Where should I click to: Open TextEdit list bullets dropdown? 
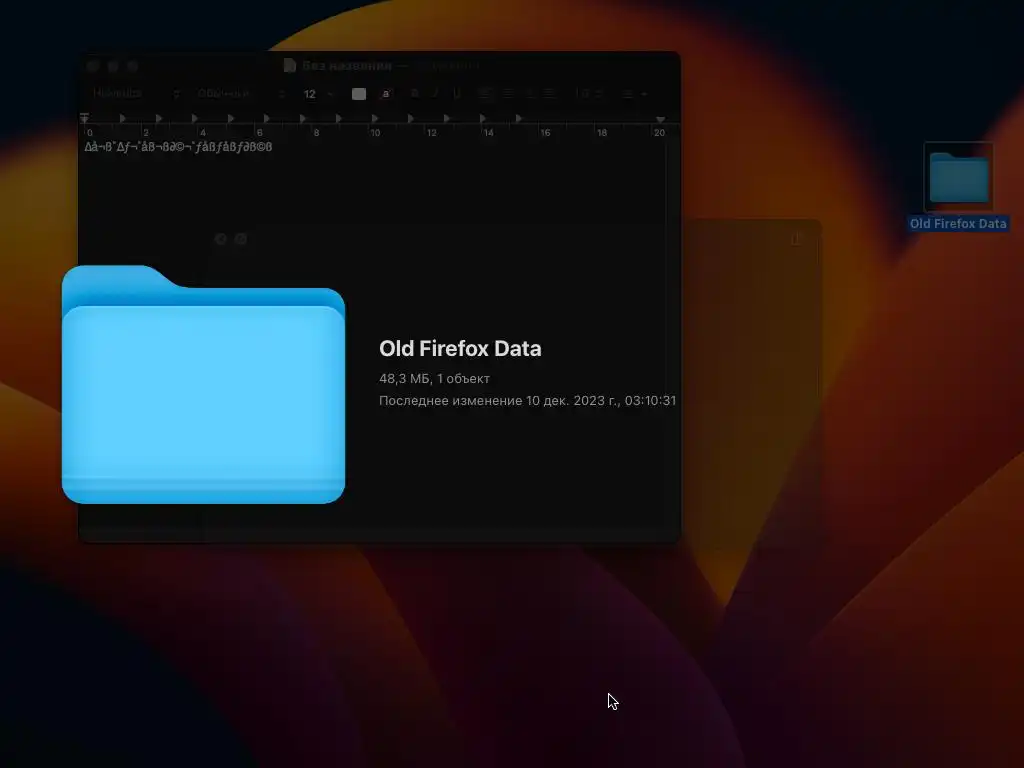(634, 94)
